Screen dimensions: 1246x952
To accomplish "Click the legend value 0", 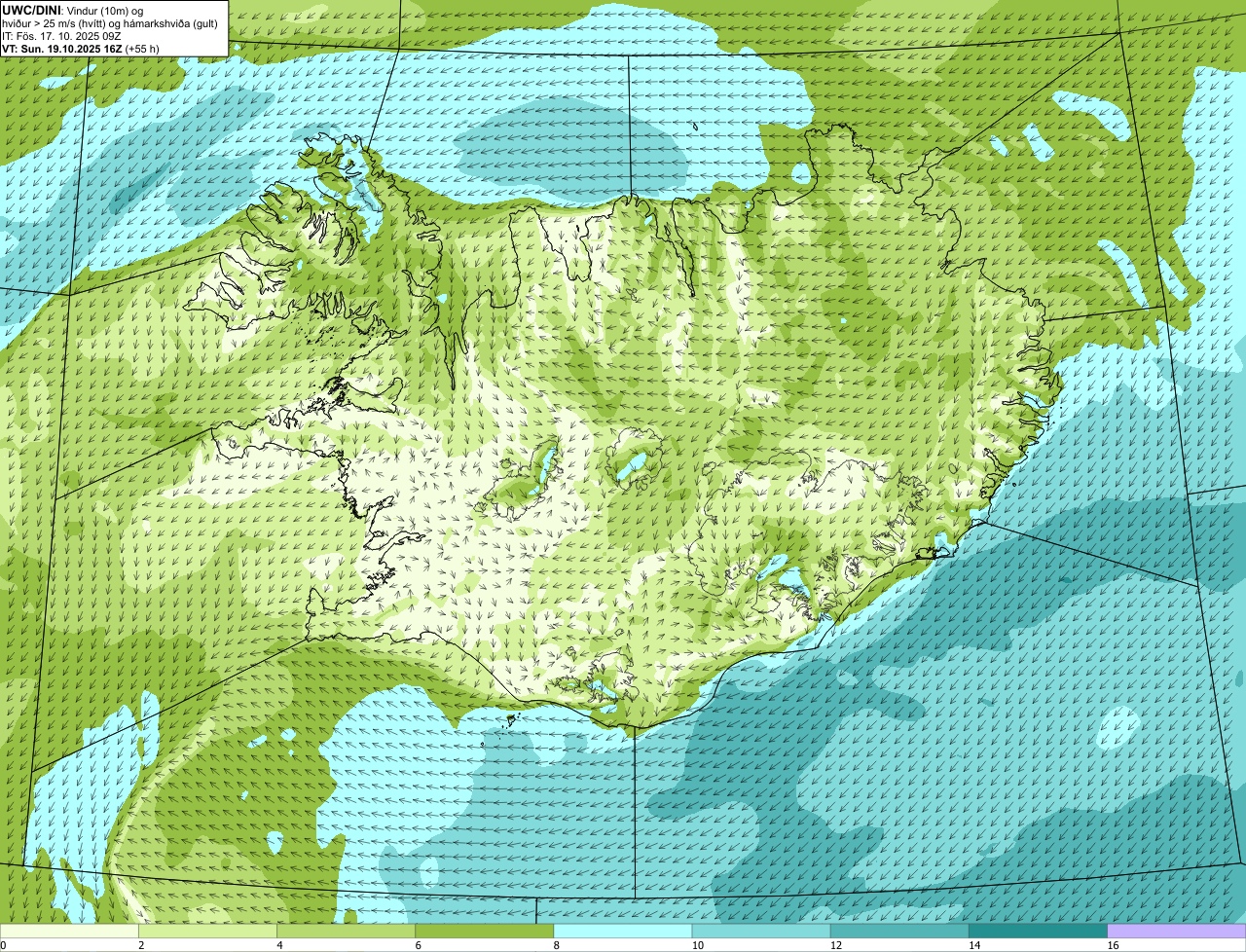I will coord(4,945).
